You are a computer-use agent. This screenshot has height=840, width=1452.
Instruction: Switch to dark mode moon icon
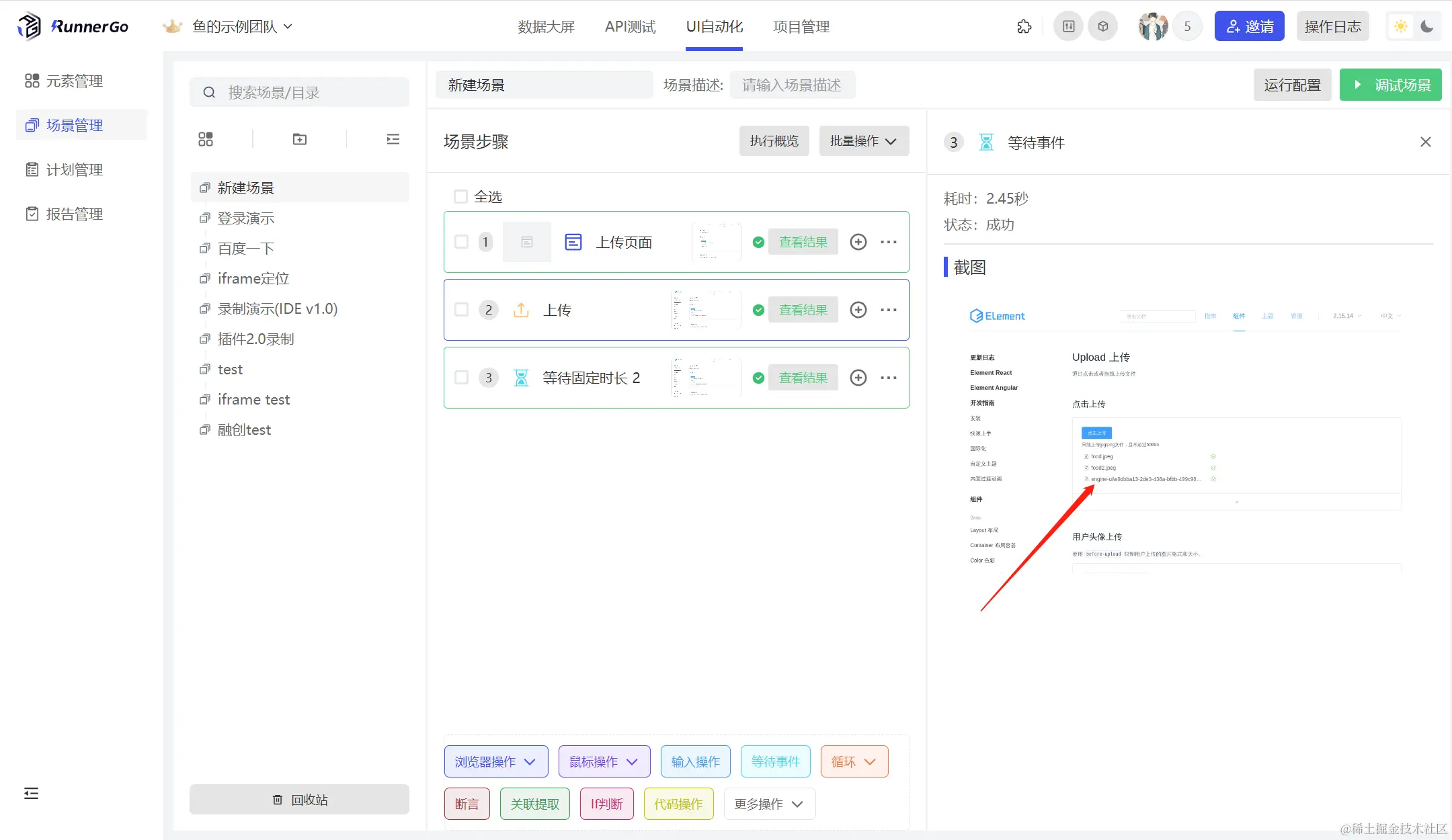point(1427,27)
